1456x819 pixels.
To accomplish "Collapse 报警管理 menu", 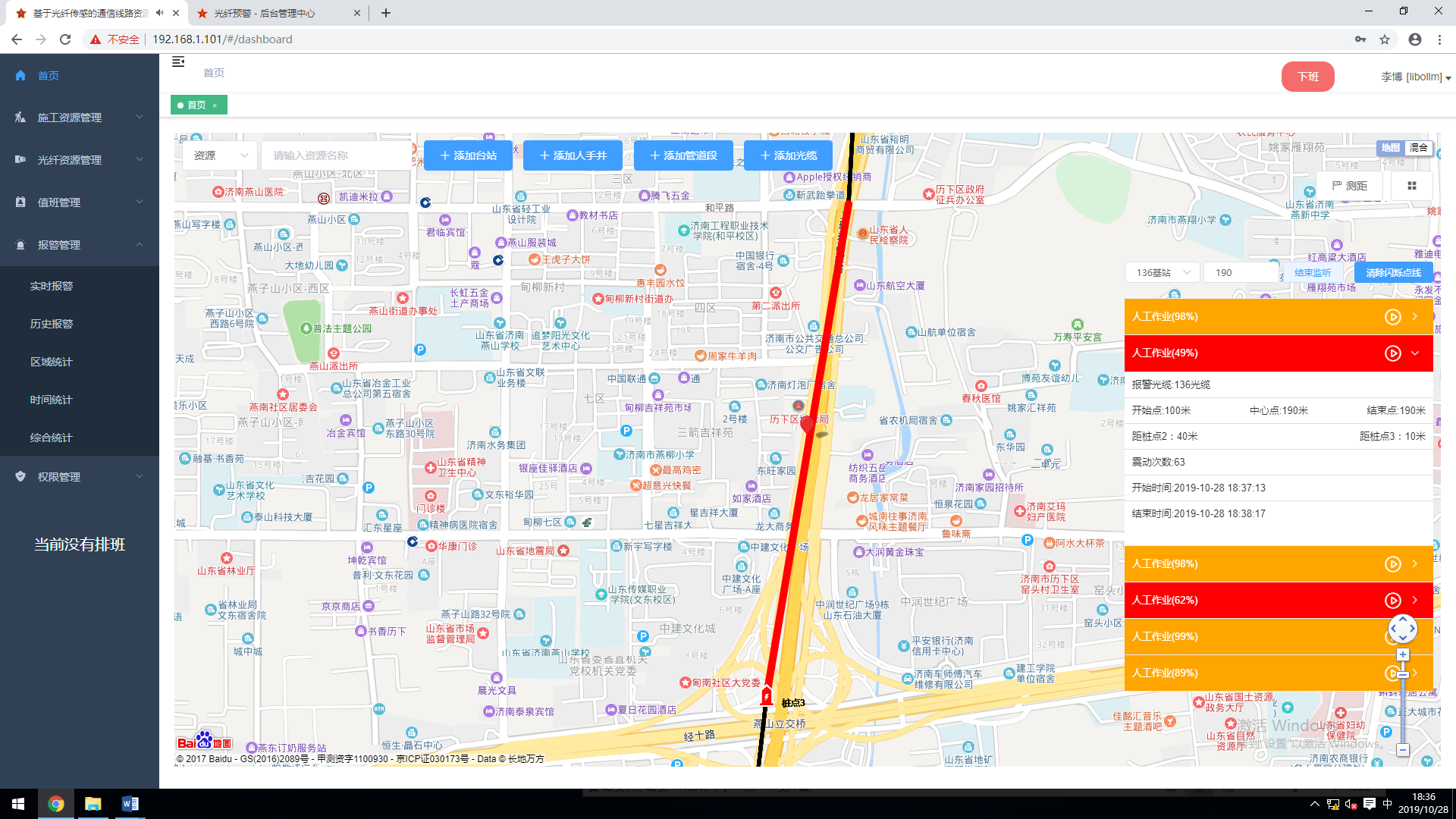I will point(80,245).
